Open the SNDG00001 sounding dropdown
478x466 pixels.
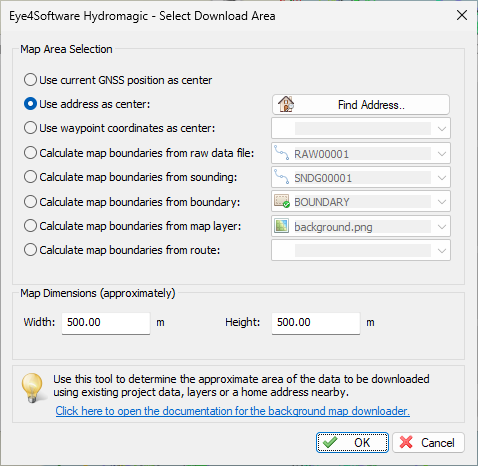click(x=361, y=177)
